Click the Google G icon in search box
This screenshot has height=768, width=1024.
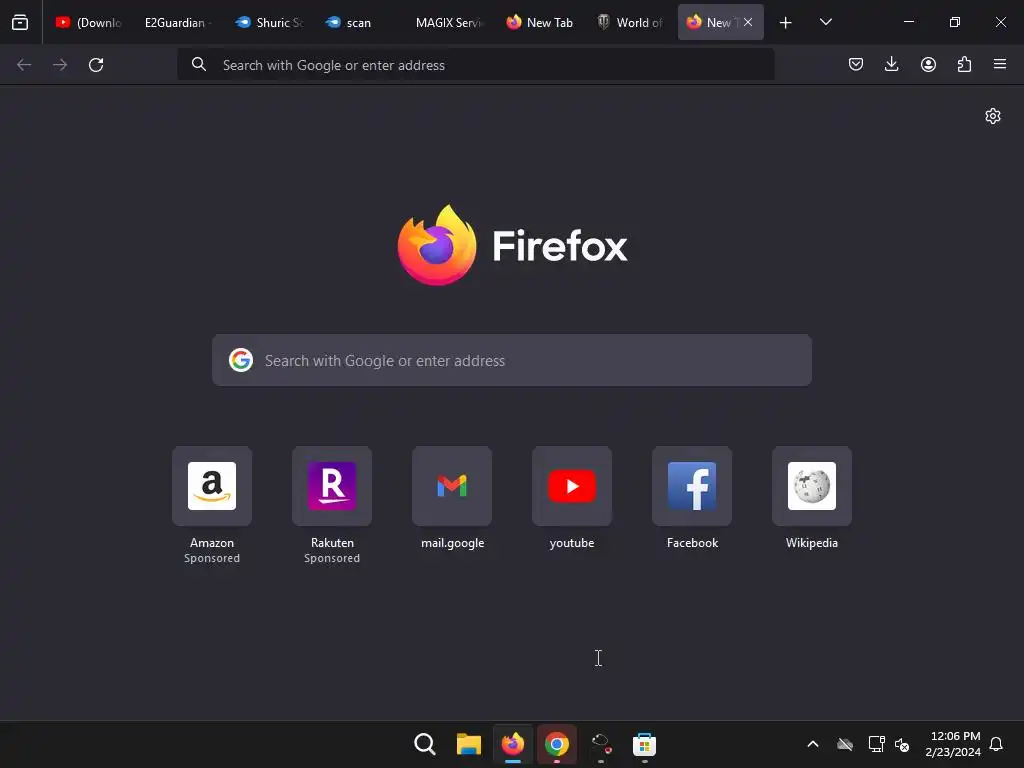[241, 360]
